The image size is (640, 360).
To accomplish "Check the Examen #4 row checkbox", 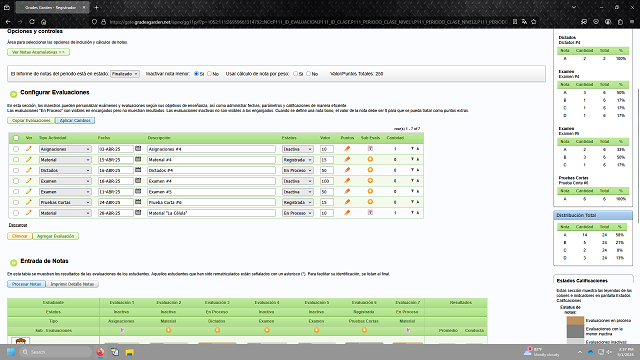I will pos(16,181).
